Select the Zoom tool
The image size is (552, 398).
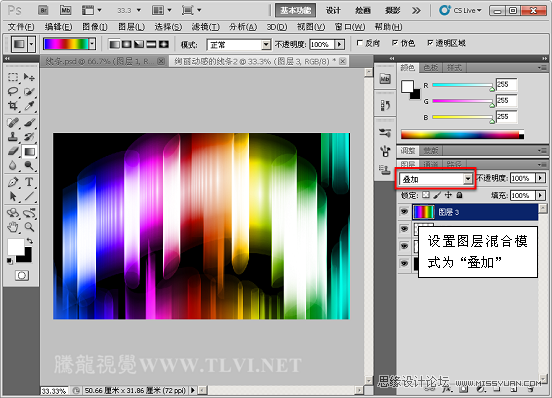click(29, 227)
